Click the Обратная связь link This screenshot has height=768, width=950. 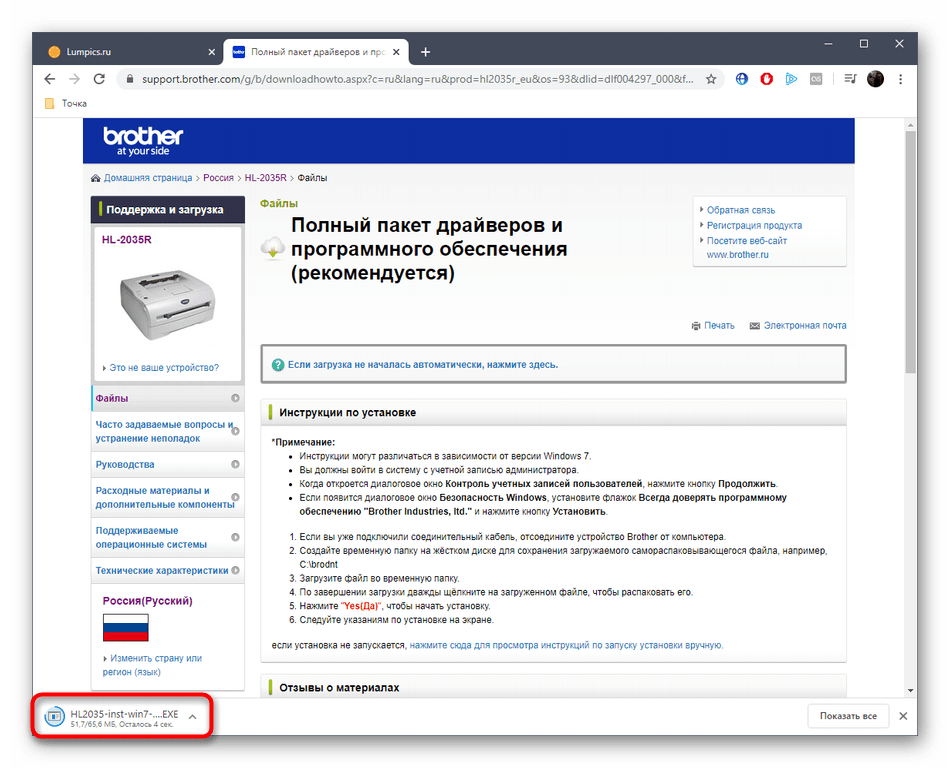(740, 210)
